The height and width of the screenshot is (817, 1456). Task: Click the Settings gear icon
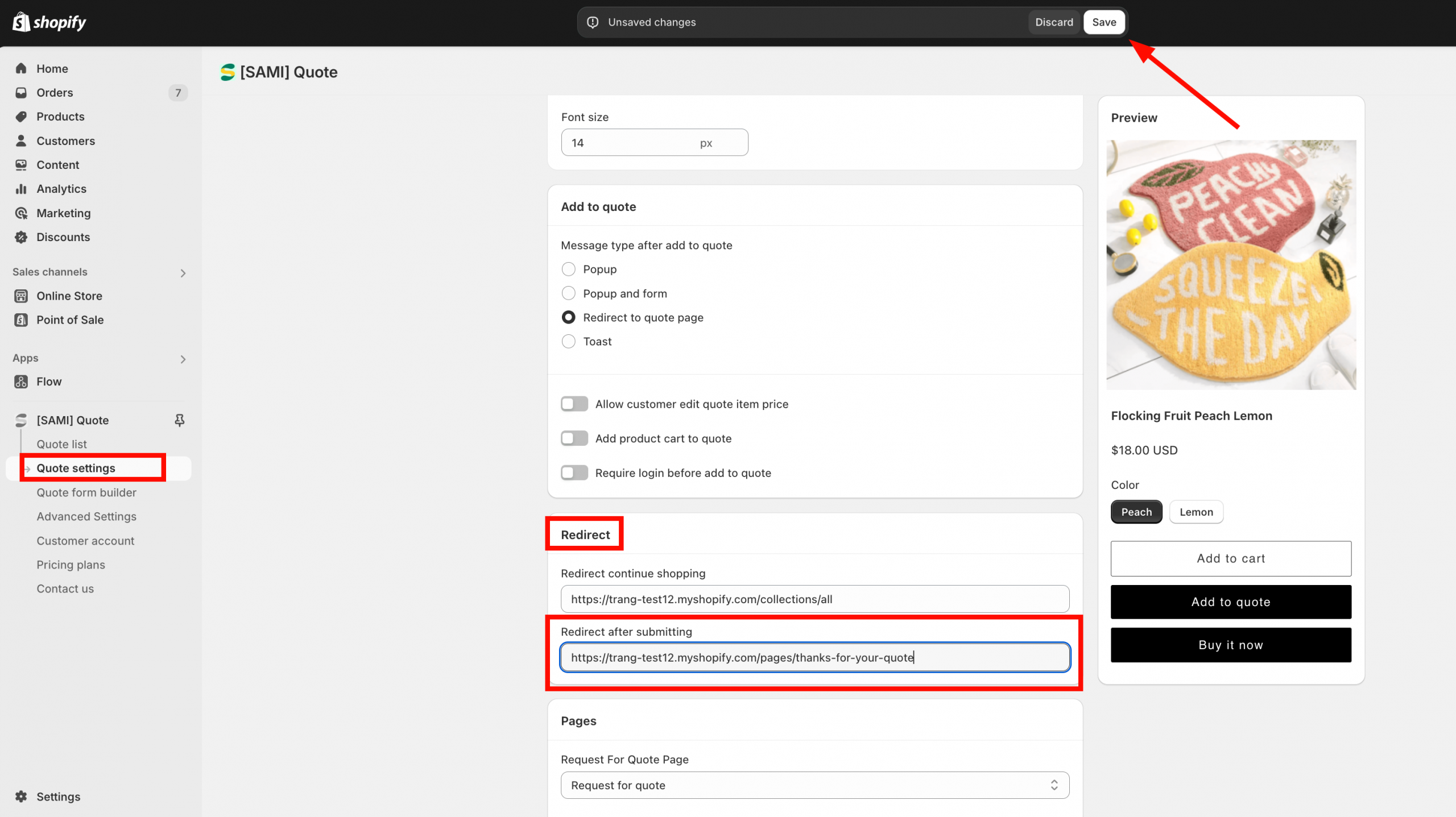point(21,797)
